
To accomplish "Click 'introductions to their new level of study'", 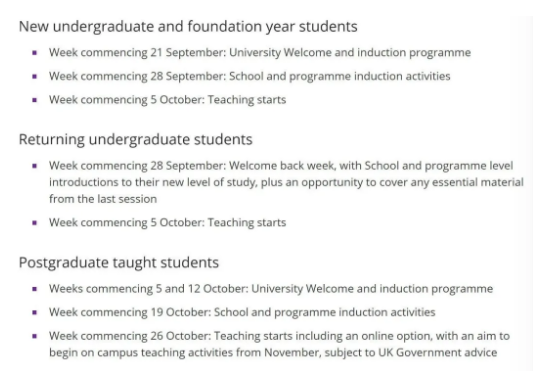I will coord(152,182).
